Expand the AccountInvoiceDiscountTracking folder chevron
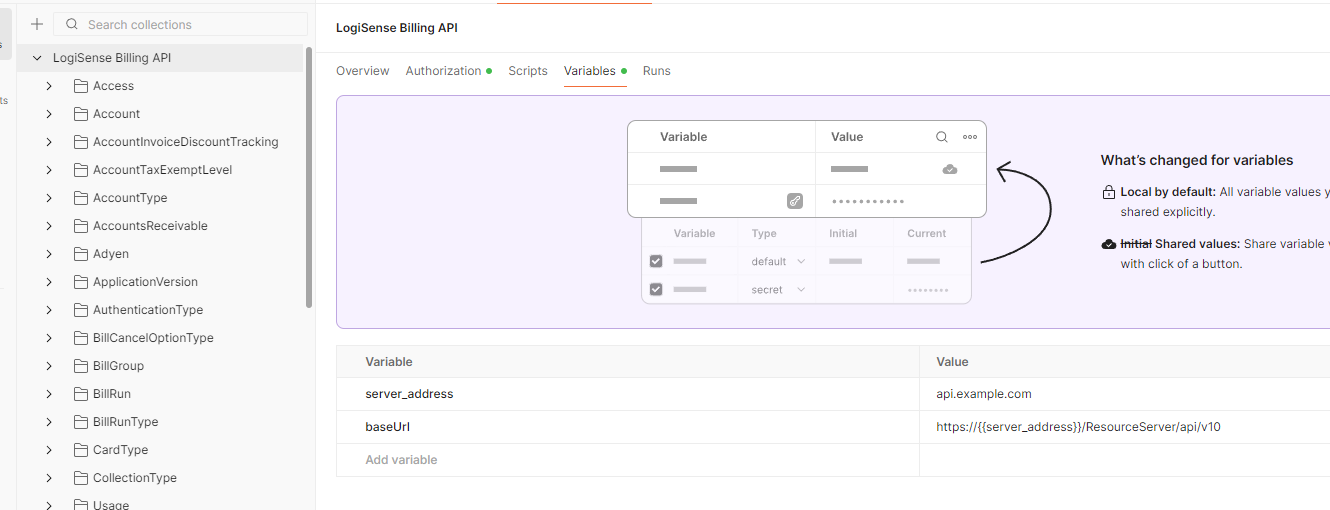 [x=49, y=142]
